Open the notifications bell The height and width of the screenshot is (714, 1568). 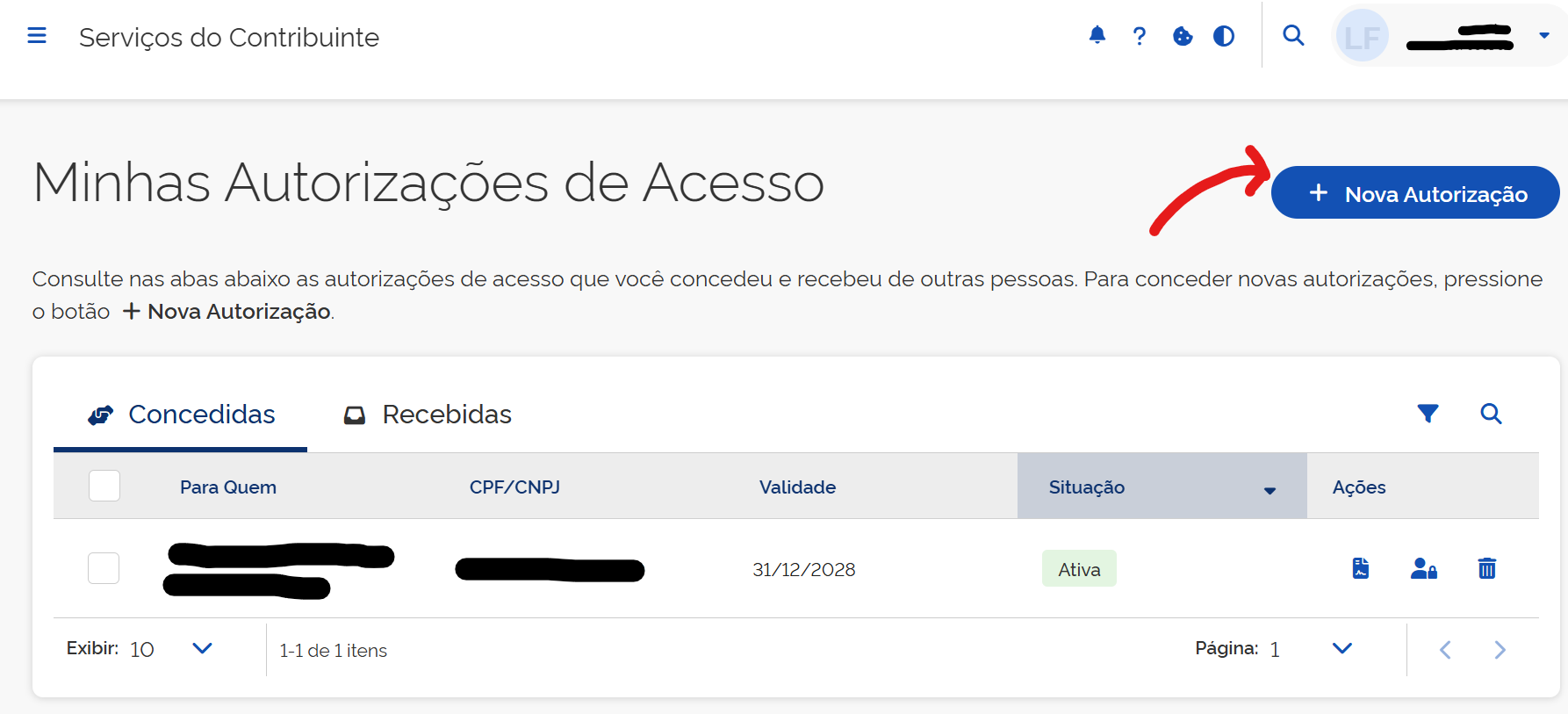tap(1097, 36)
